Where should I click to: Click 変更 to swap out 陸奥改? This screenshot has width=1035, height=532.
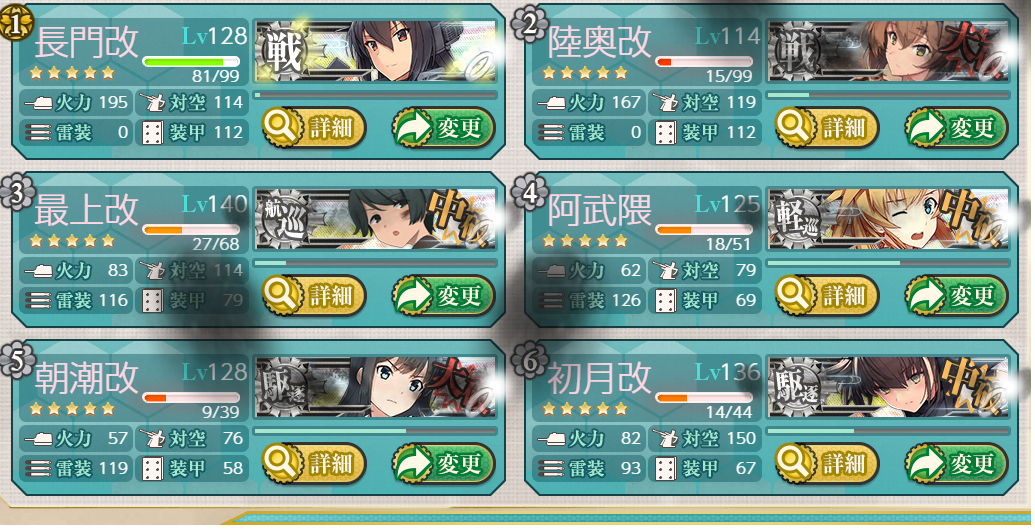956,127
